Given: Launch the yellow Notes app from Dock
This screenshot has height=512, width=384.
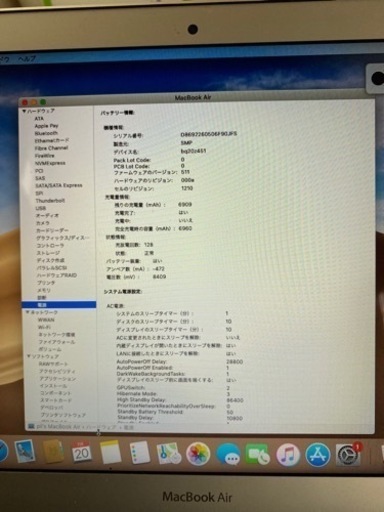Looking at the screenshot, I should (110, 452).
